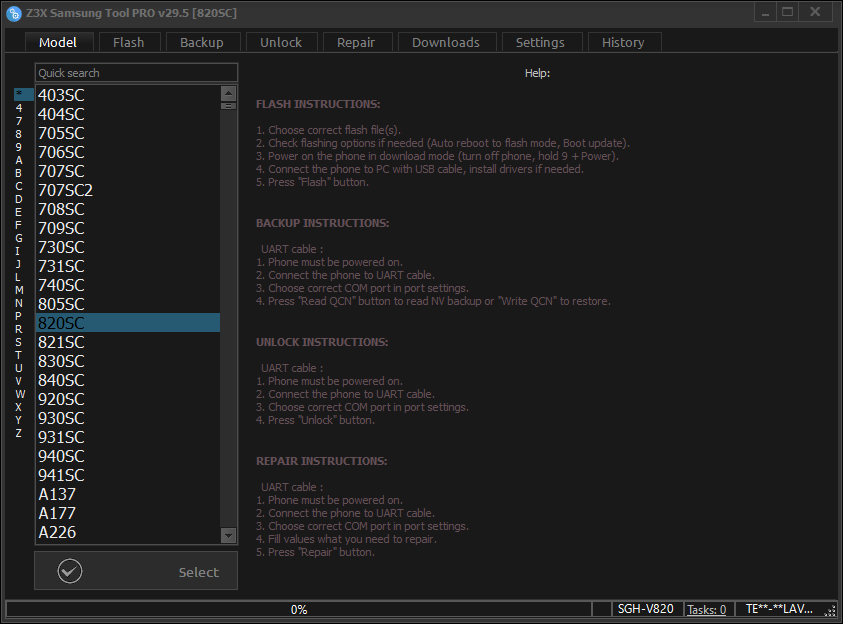Open the Tasks: 0 link

[707, 609]
